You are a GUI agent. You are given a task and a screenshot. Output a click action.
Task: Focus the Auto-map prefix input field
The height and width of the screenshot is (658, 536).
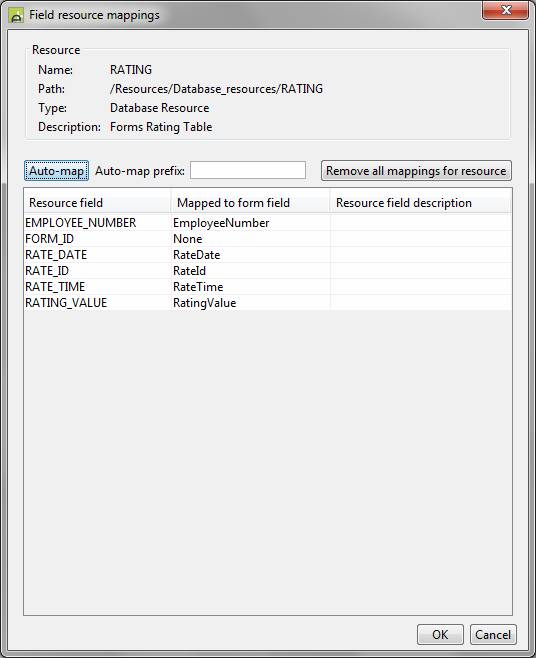[248, 170]
